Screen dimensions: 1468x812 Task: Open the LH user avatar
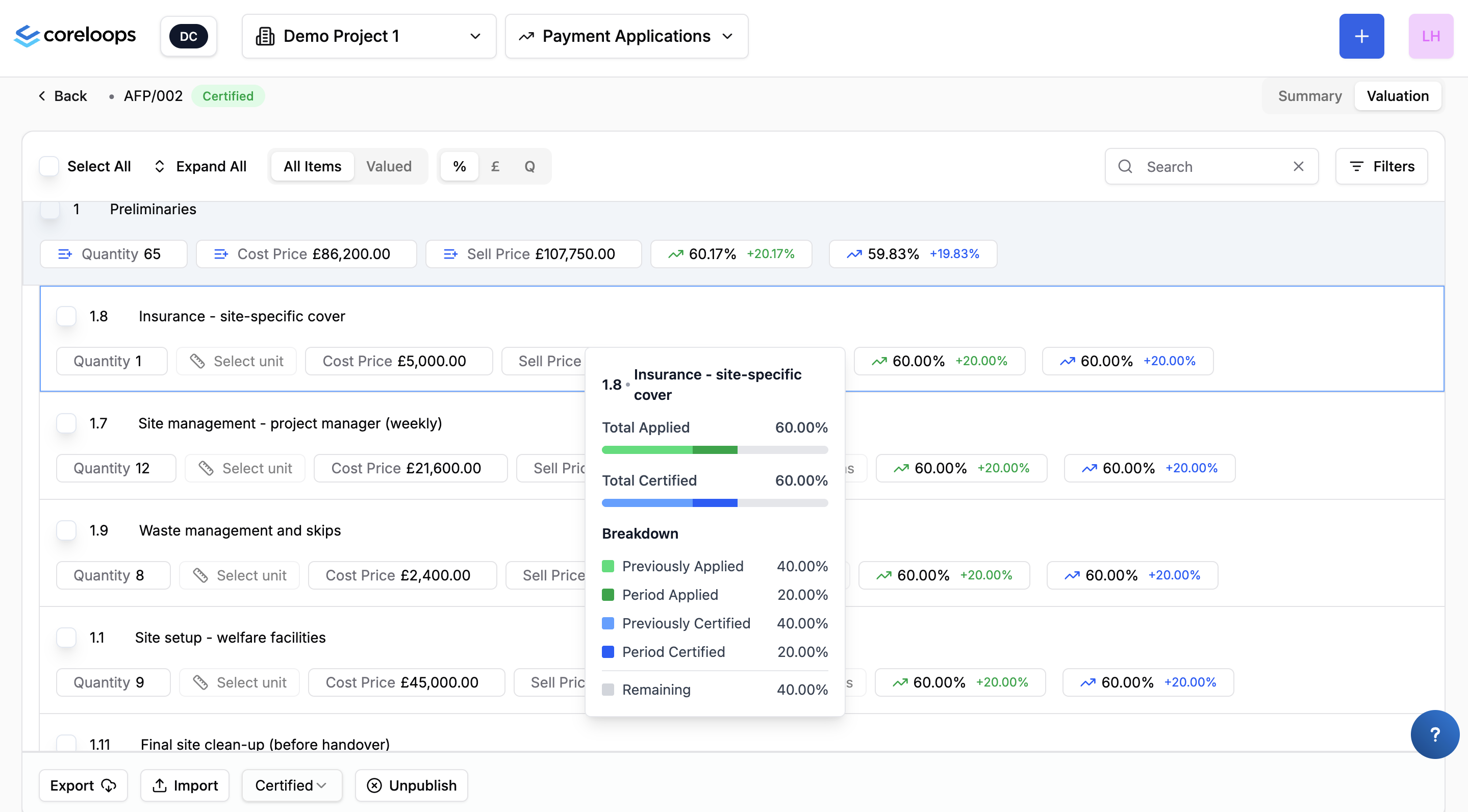pyautogui.click(x=1430, y=37)
